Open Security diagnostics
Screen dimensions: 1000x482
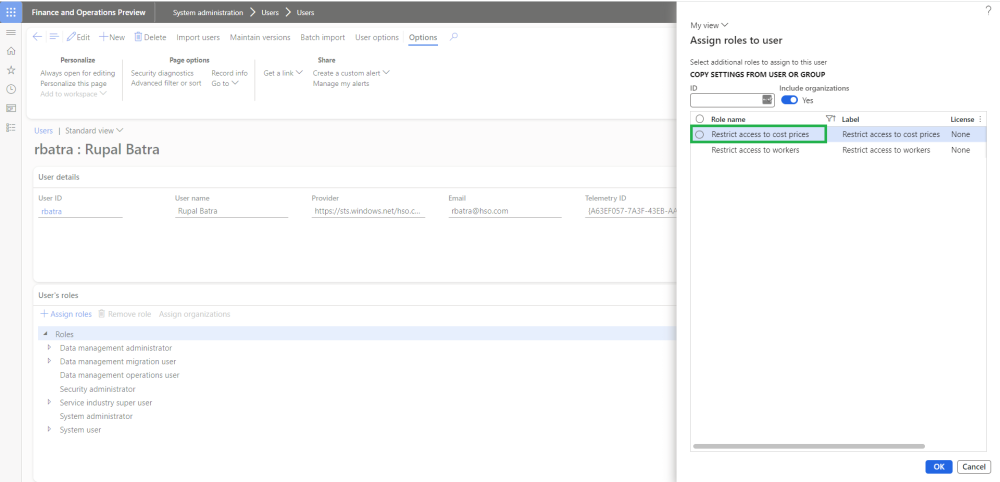pyautogui.click(x=162, y=73)
